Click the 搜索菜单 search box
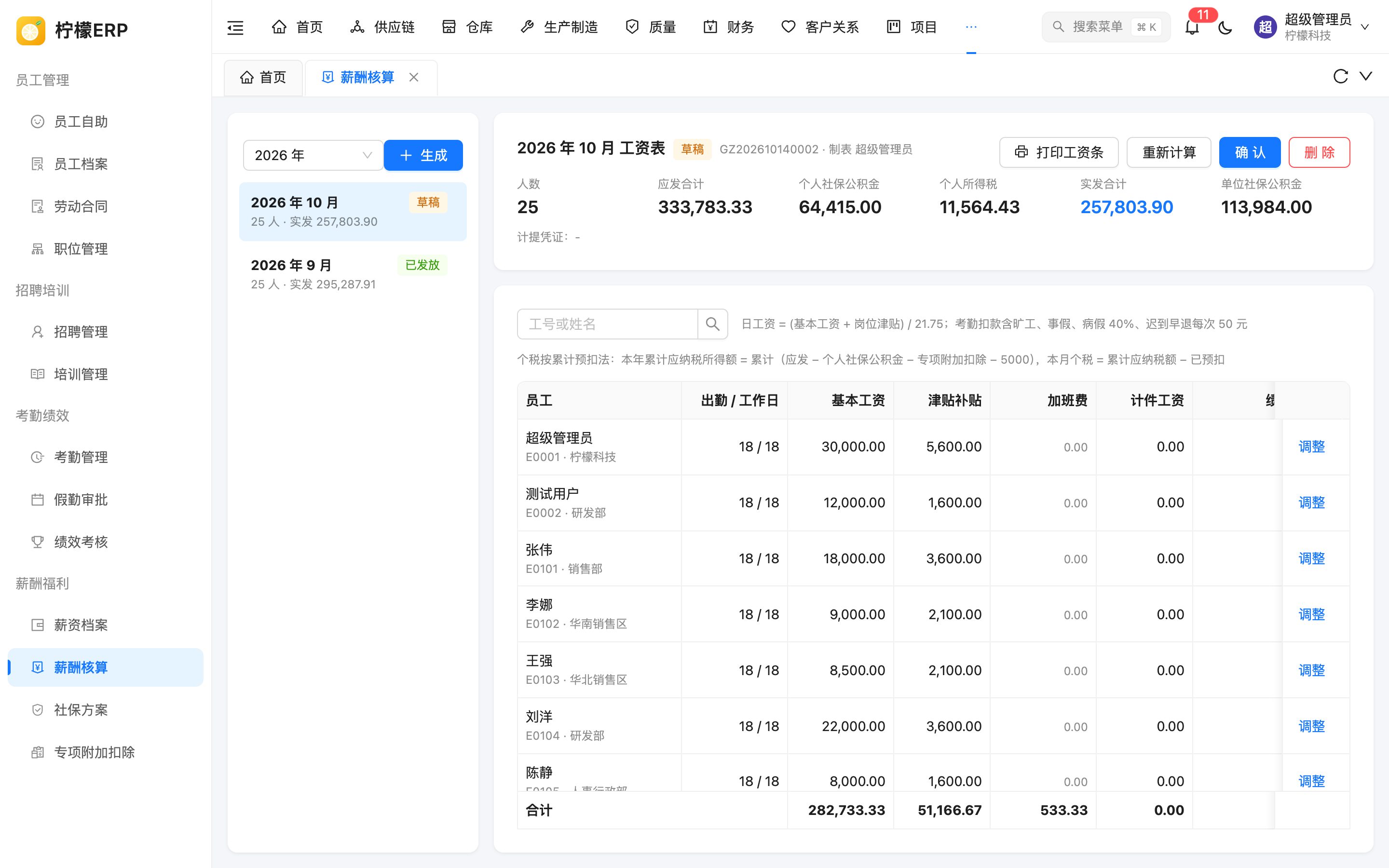 [x=1105, y=27]
